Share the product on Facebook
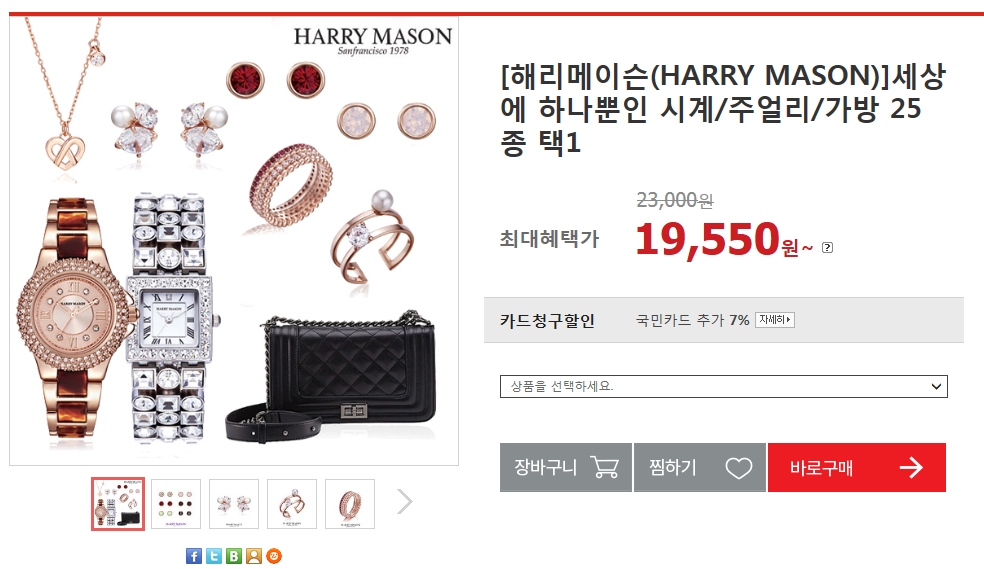 click(x=193, y=556)
